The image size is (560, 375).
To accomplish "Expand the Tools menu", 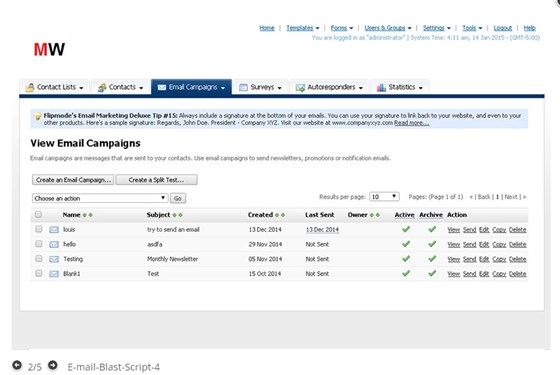I will (472, 28).
